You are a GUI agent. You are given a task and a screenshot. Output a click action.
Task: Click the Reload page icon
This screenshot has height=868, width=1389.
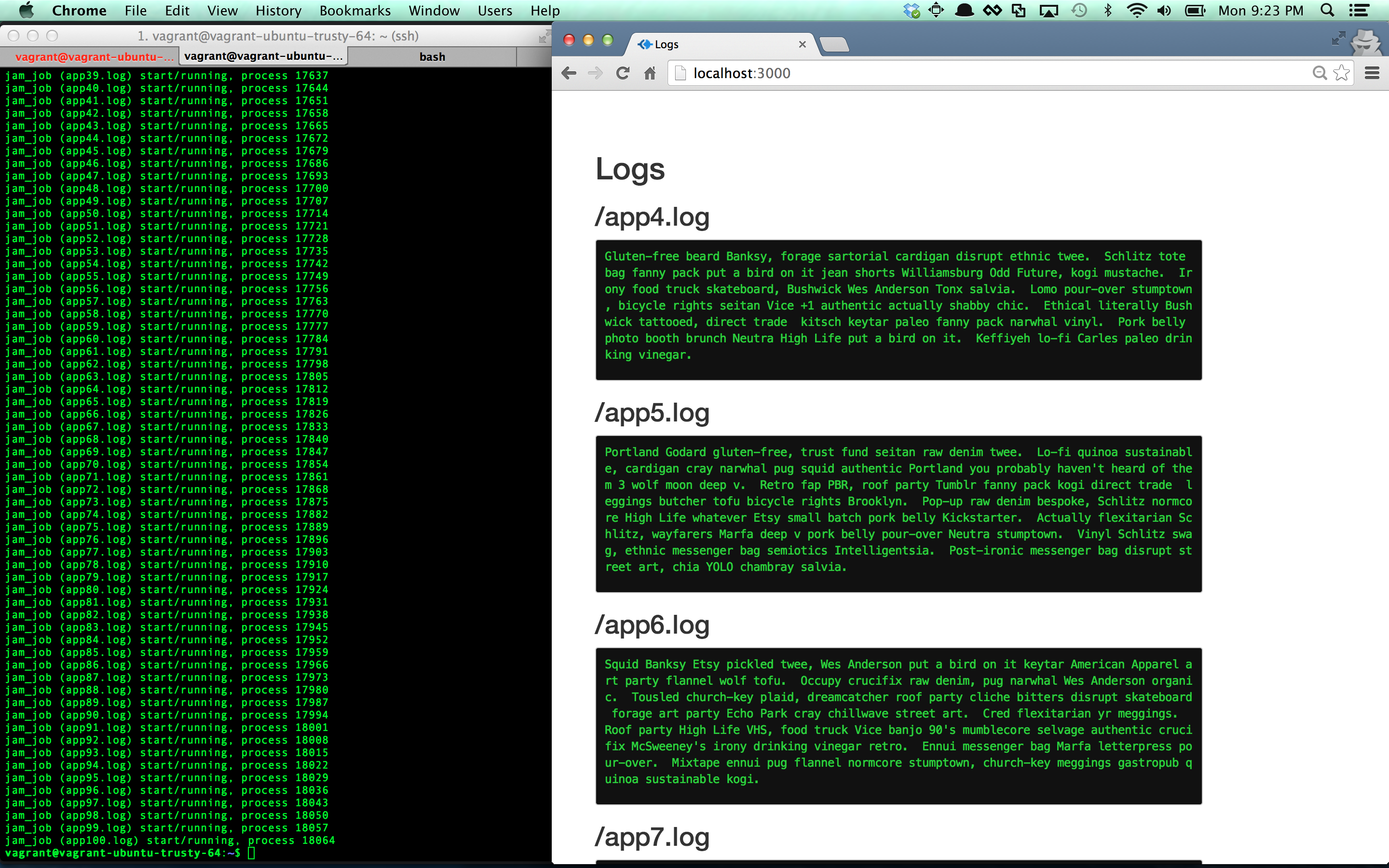(x=623, y=73)
